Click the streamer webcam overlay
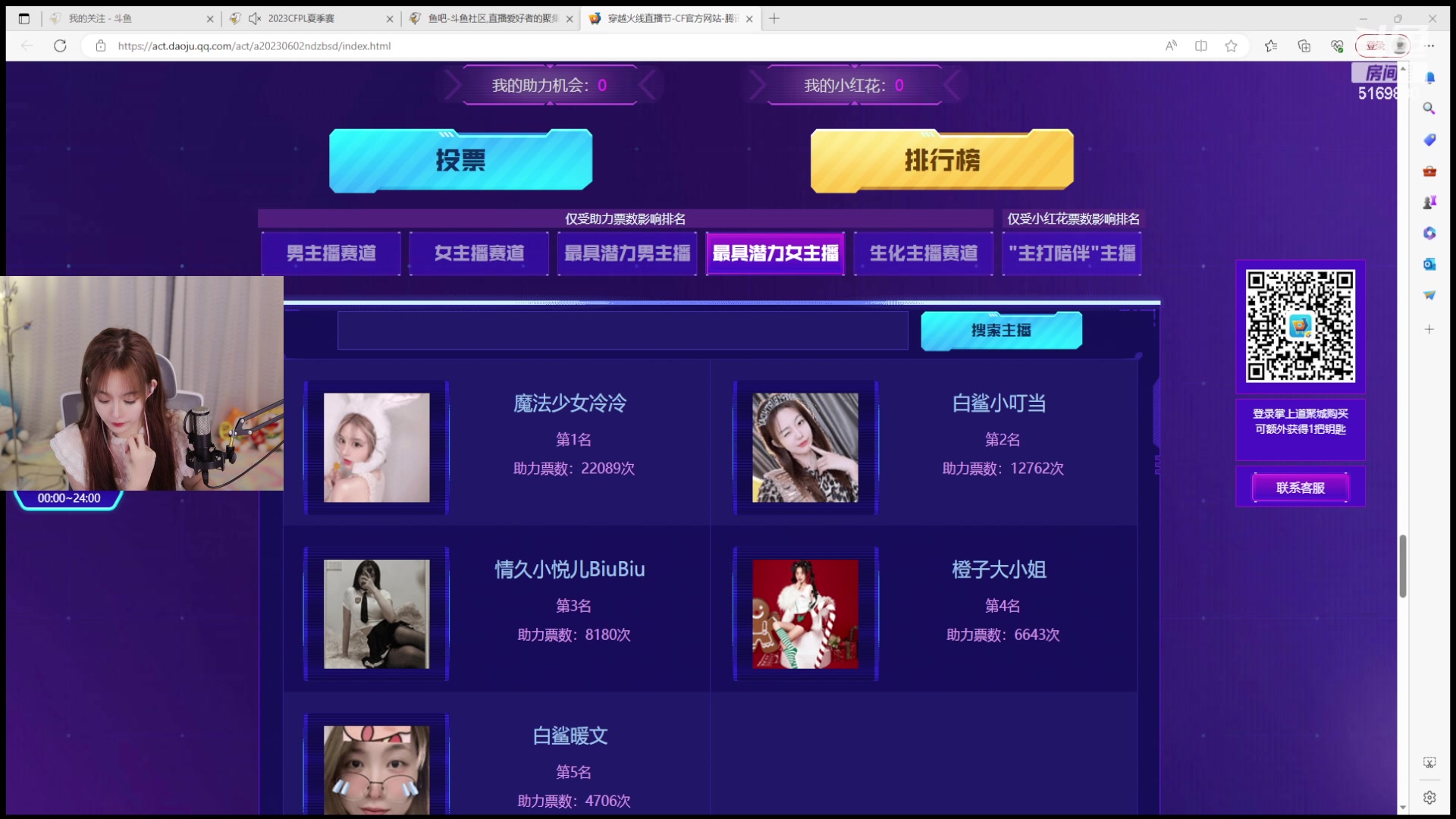This screenshot has width=1456, height=819. (x=142, y=383)
